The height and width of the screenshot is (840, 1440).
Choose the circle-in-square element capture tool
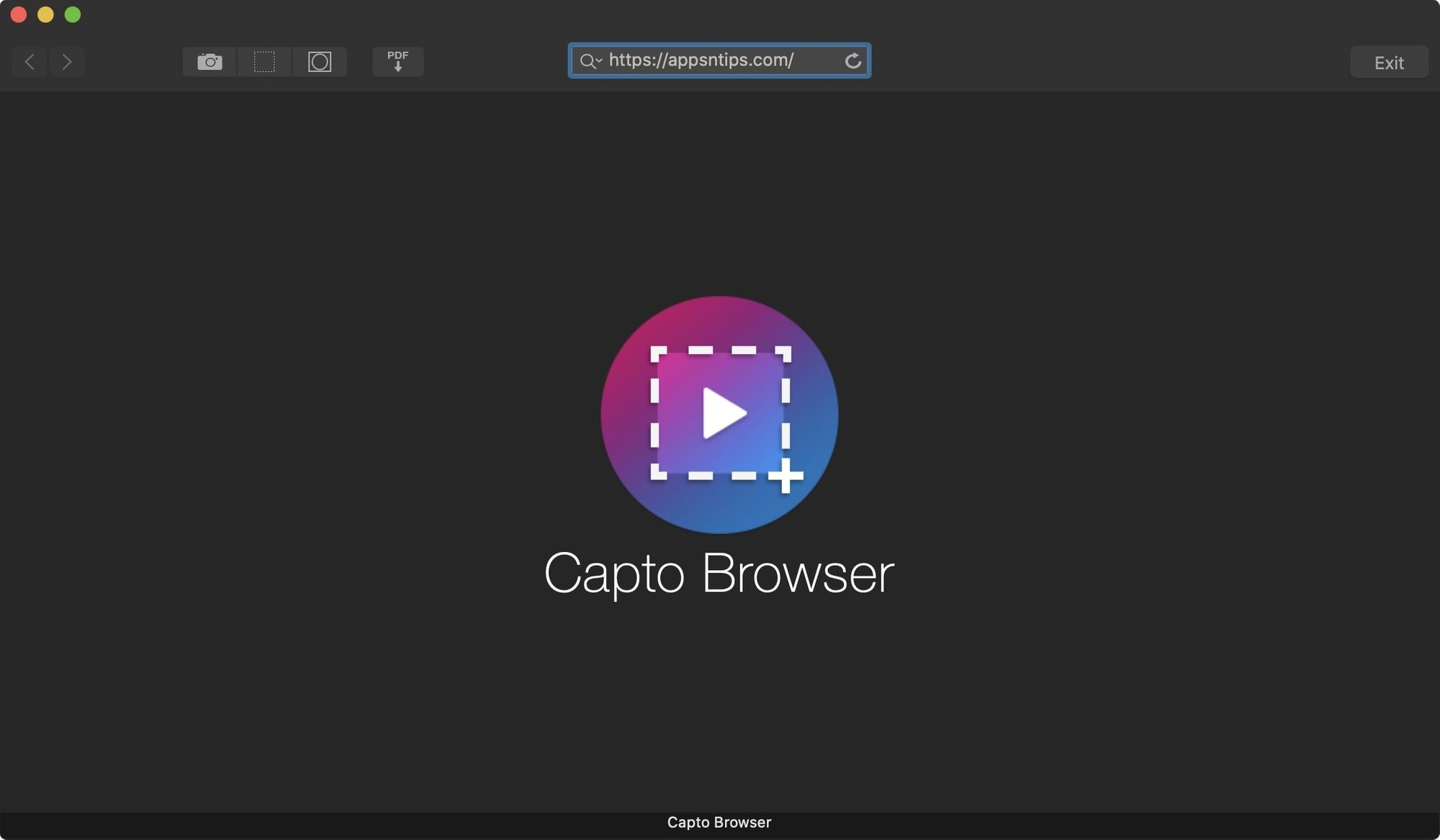[x=320, y=62]
